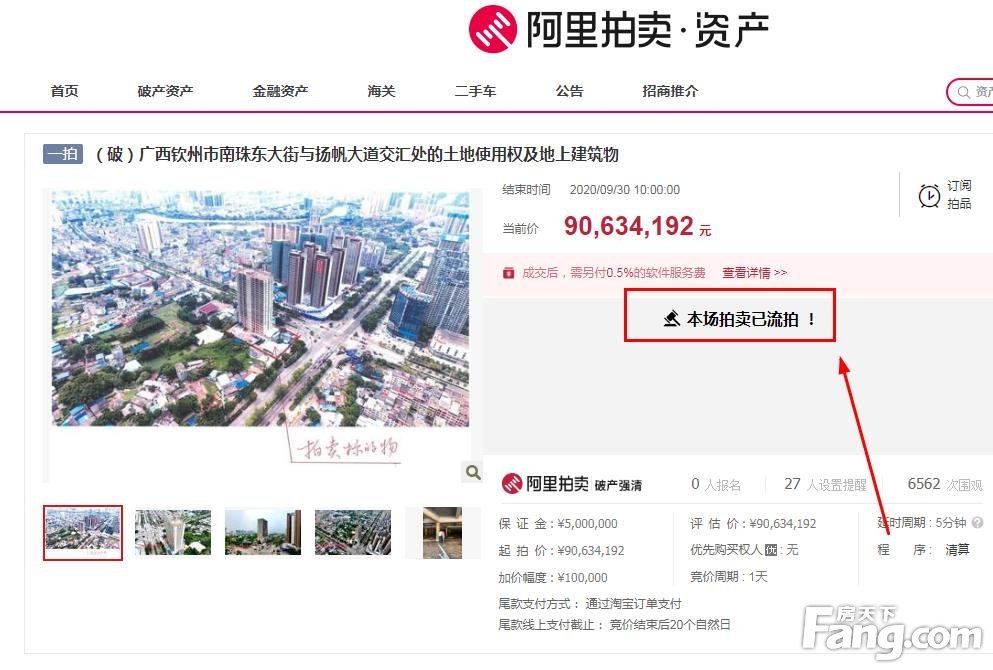The width and height of the screenshot is (993, 670).
Task: Select the second thumbnail of tower street view
Action: point(173,533)
